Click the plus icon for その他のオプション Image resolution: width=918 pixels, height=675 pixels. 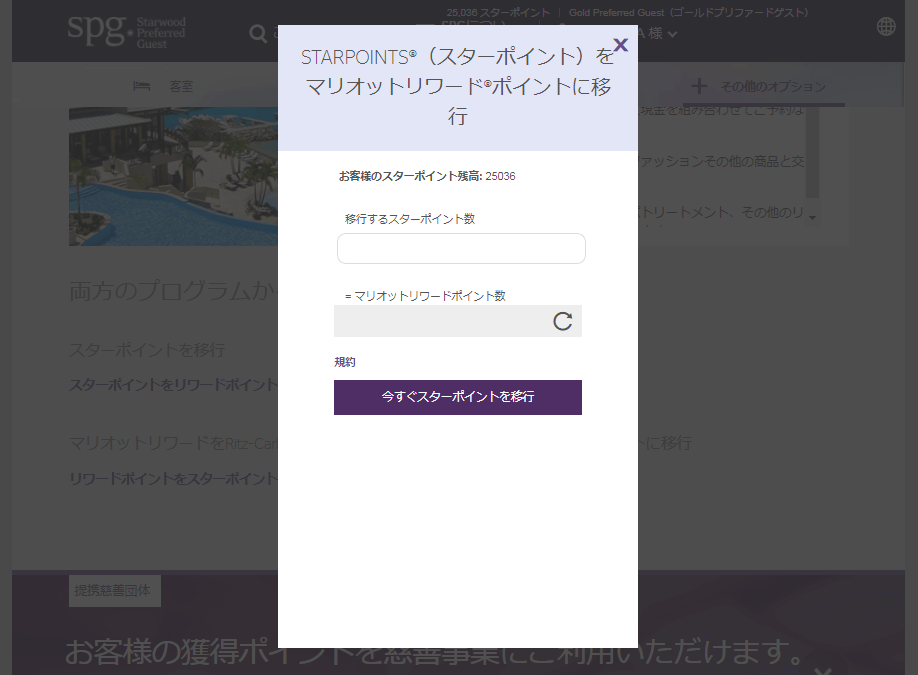pos(699,86)
